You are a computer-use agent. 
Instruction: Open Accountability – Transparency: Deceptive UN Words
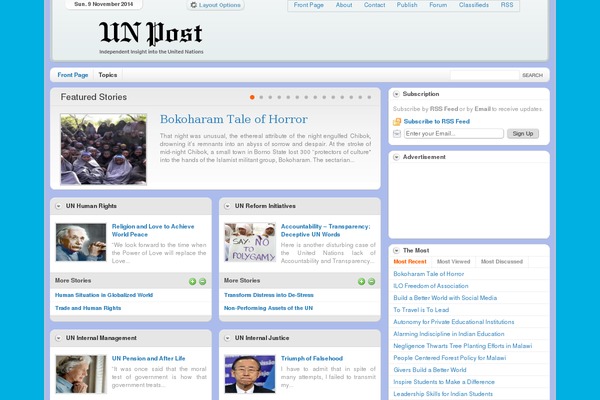tap(326, 230)
